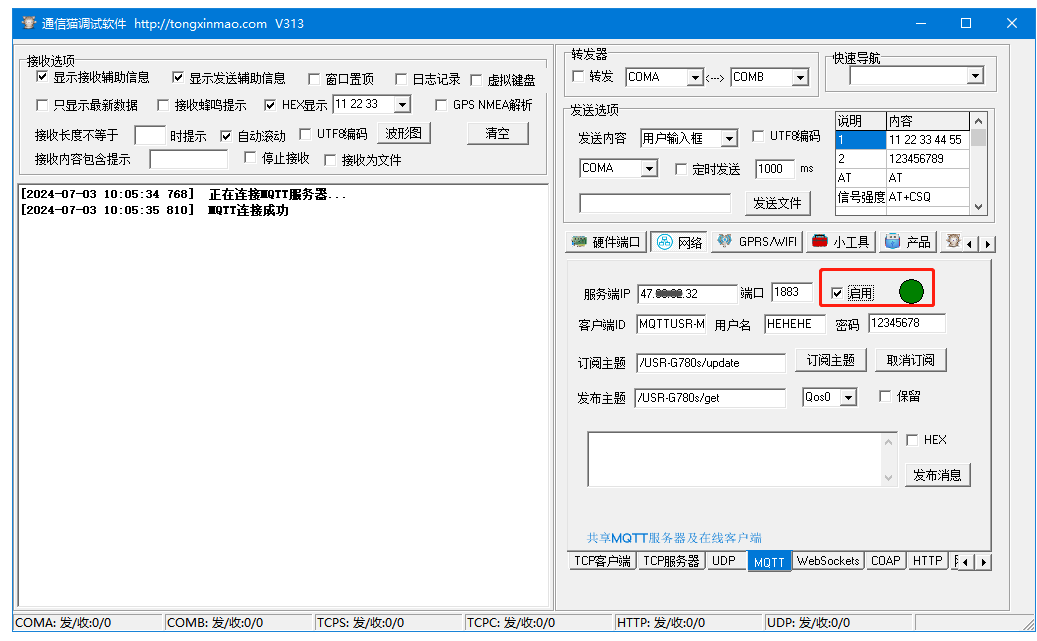
Task: Switch to the UDP tab
Action: click(724, 561)
